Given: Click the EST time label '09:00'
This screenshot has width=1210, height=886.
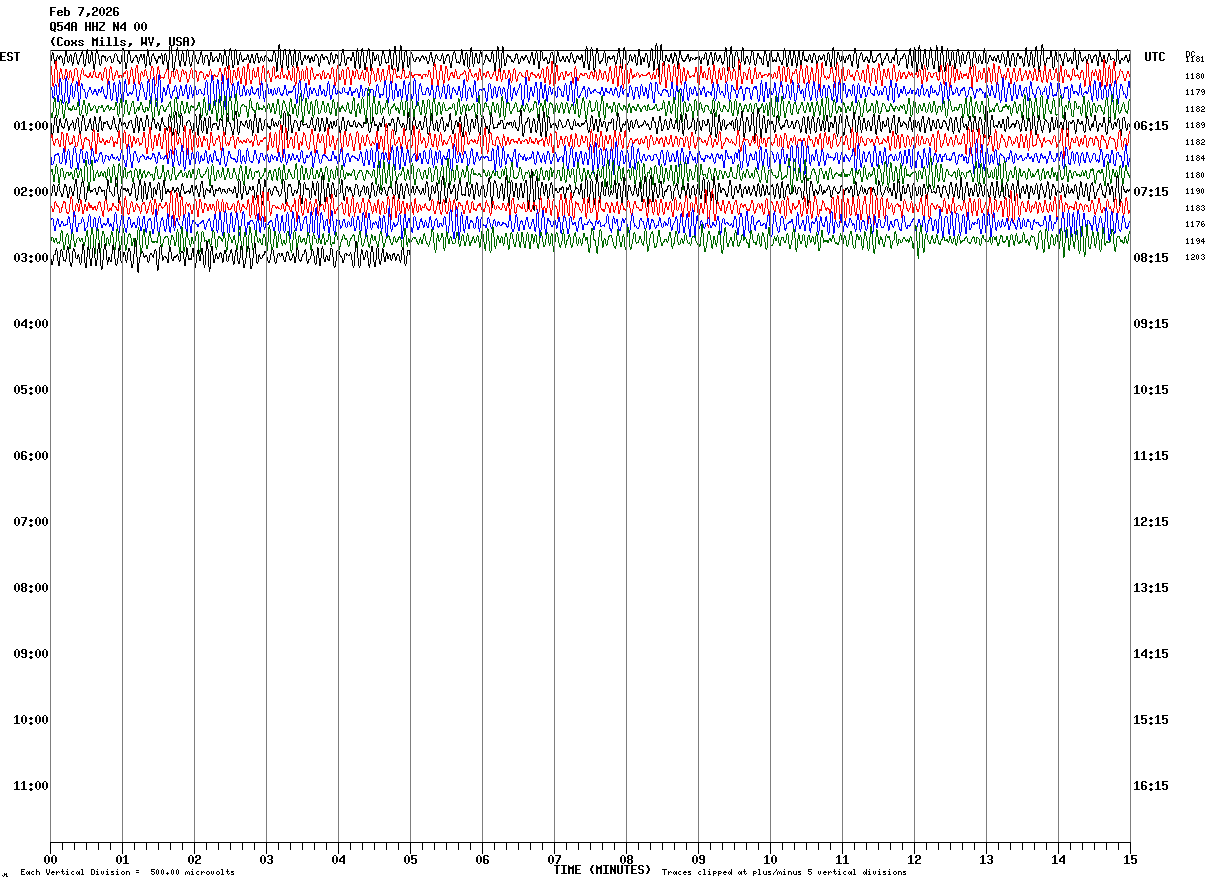Looking at the screenshot, I should pos(31,654).
